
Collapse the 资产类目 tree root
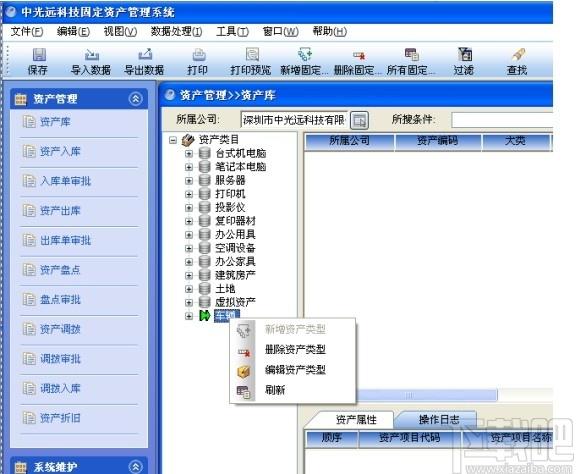click(x=173, y=140)
